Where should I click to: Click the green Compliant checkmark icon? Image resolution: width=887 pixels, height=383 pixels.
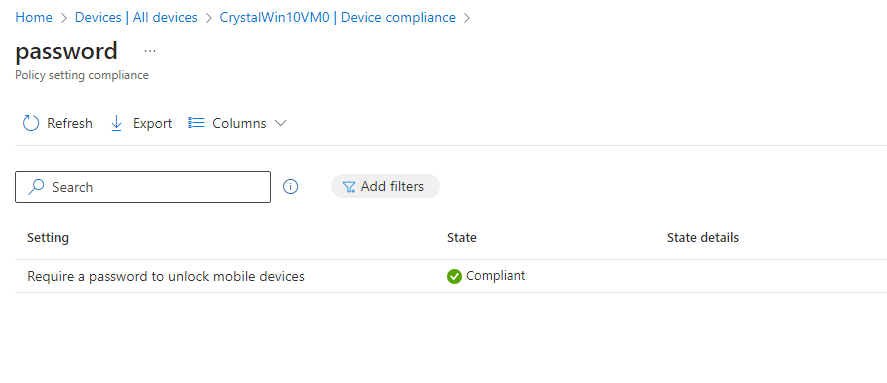coord(454,277)
